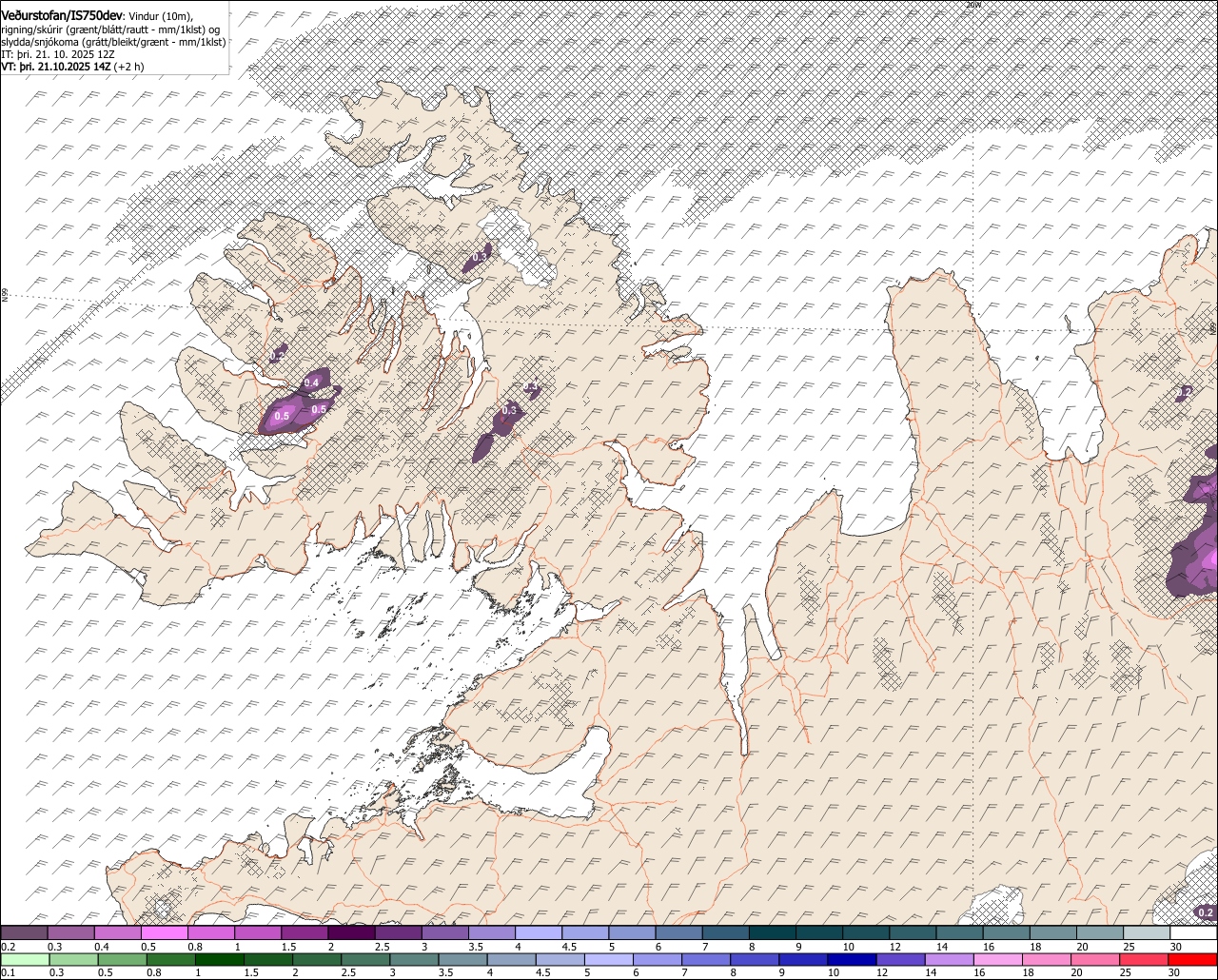This screenshot has height=980, width=1218.
Task: Select top-row dark purple swatch between 2 and 2.5
Action: [x=351, y=932]
